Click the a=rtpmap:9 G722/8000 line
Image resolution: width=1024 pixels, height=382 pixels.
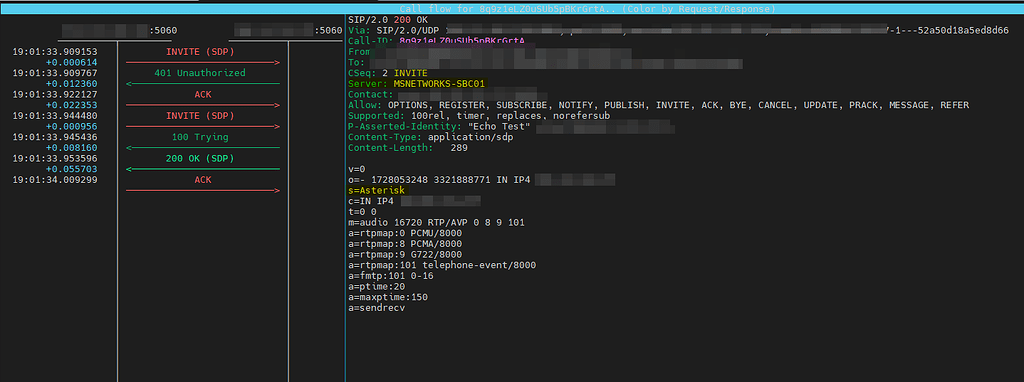pos(405,255)
